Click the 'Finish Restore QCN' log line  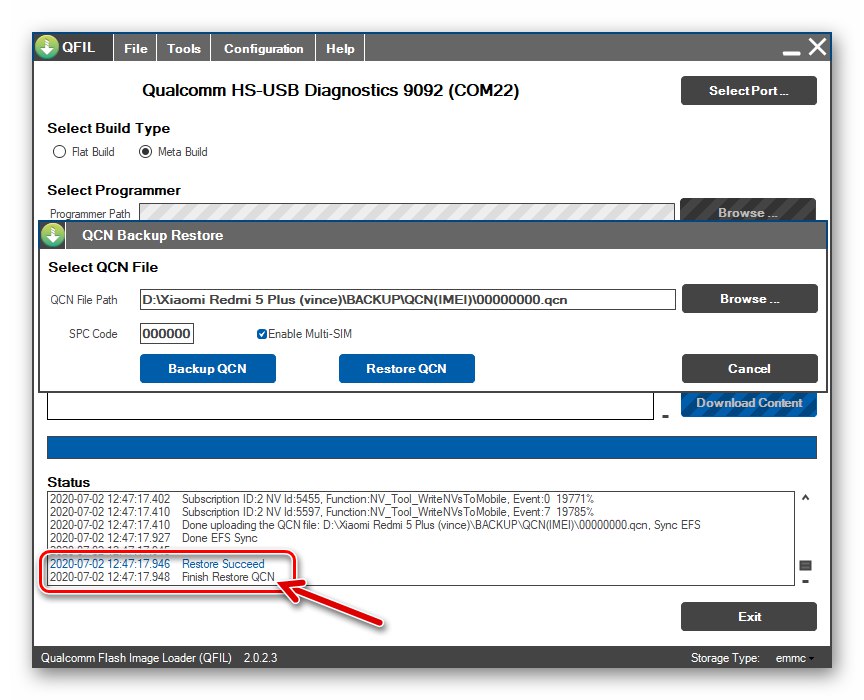click(162, 577)
